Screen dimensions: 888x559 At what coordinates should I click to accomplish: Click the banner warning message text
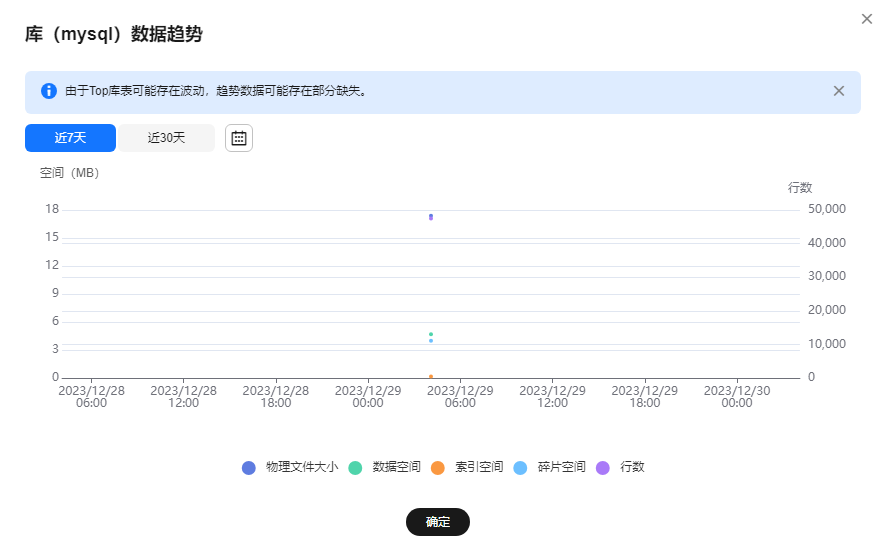[216, 91]
